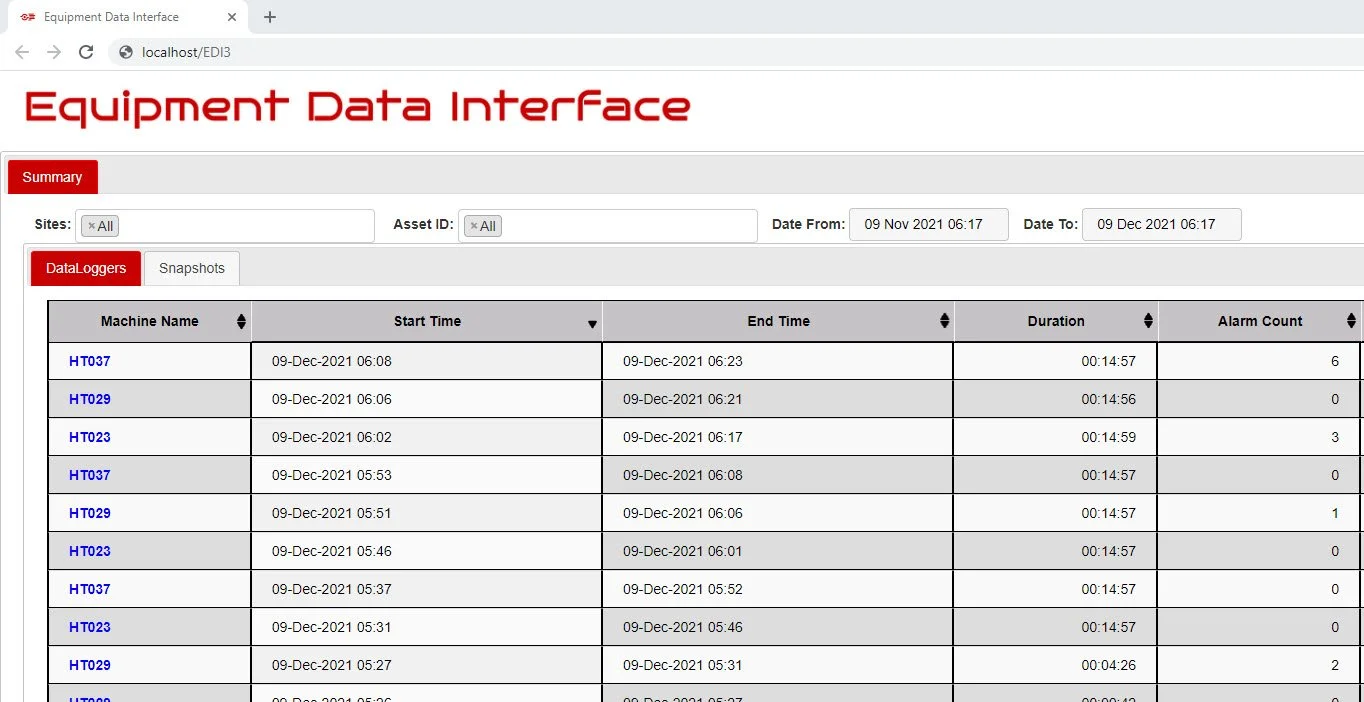Click the Duration column header text
The width and height of the screenshot is (1364, 702).
tap(1056, 321)
